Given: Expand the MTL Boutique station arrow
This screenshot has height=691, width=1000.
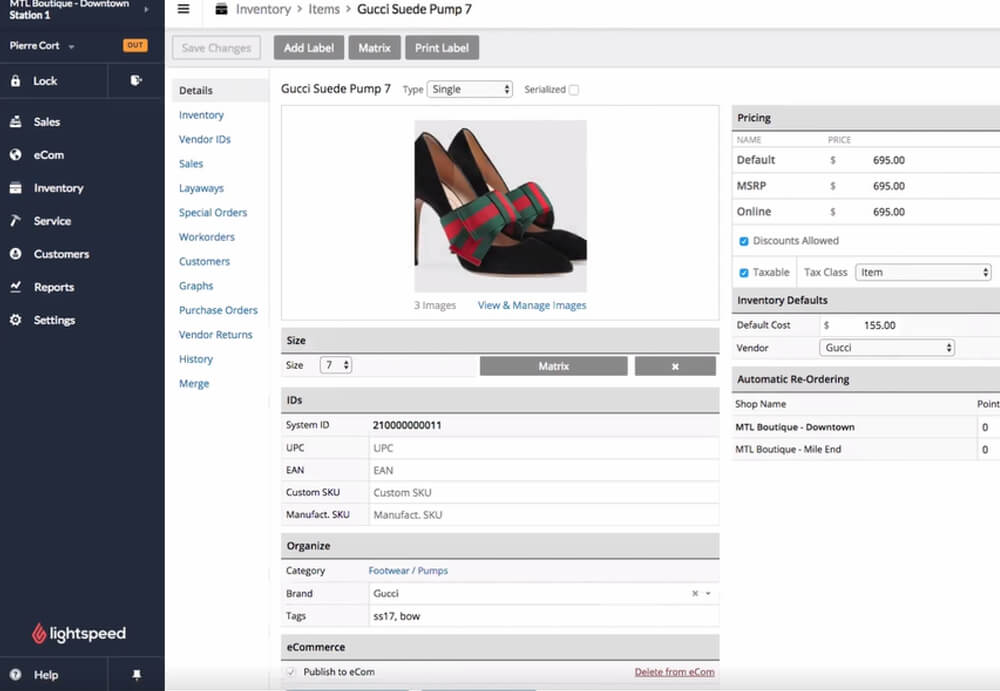Looking at the screenshot, I should (x=146, y=9).
